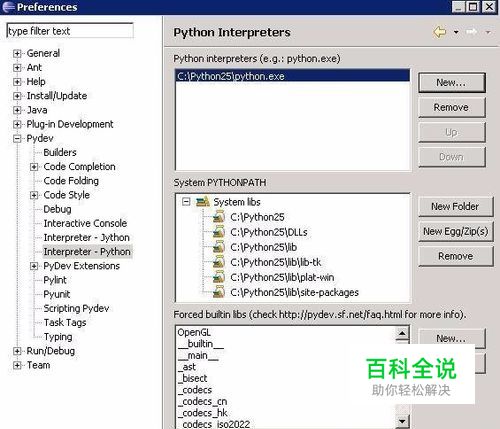Image resolution: width=500 pixels, height=429 pixels.
Task: Click the Eclipse icon in the title bar
Action: point(8,7)
